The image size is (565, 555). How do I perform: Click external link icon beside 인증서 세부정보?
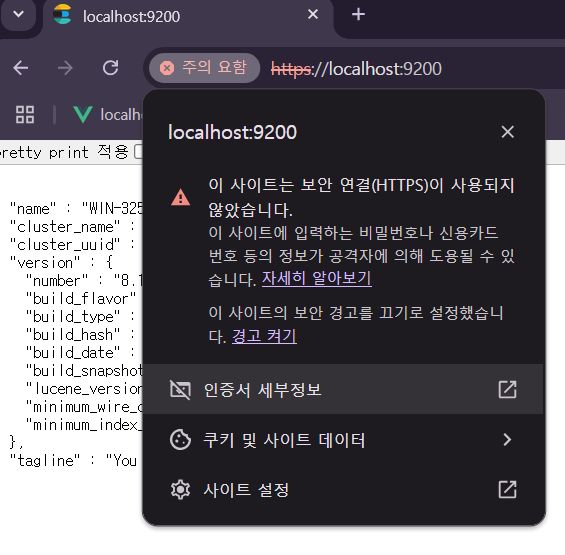(507, 389)
